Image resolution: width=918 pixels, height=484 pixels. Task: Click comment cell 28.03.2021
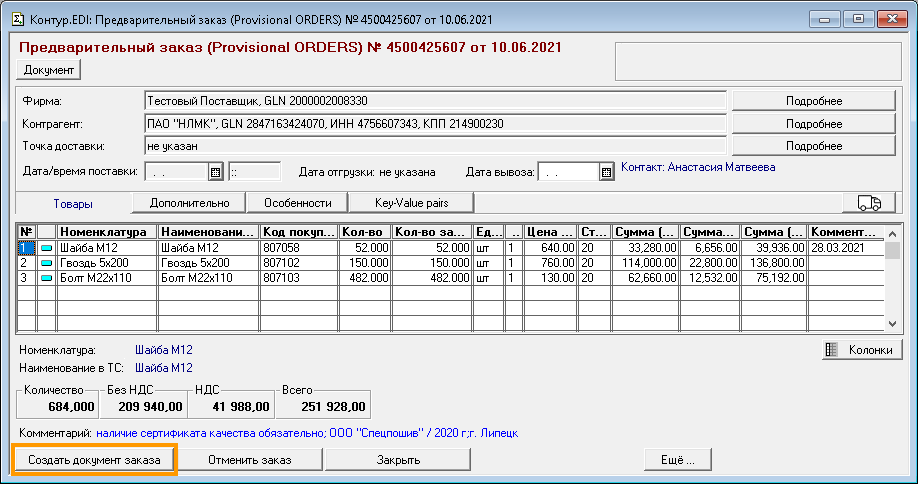(845, 248)
